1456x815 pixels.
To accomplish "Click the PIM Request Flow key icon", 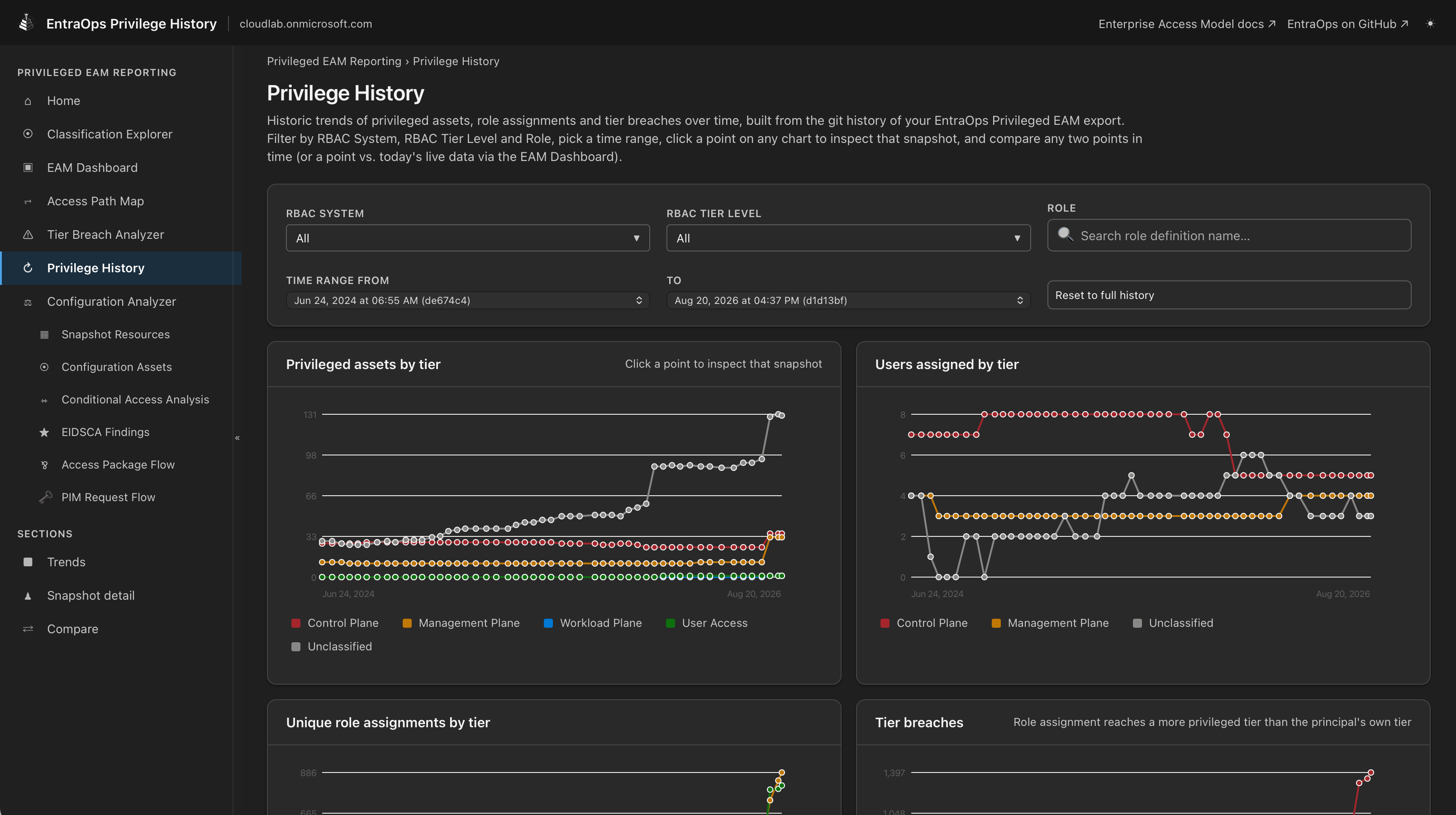I will point(45,497).
